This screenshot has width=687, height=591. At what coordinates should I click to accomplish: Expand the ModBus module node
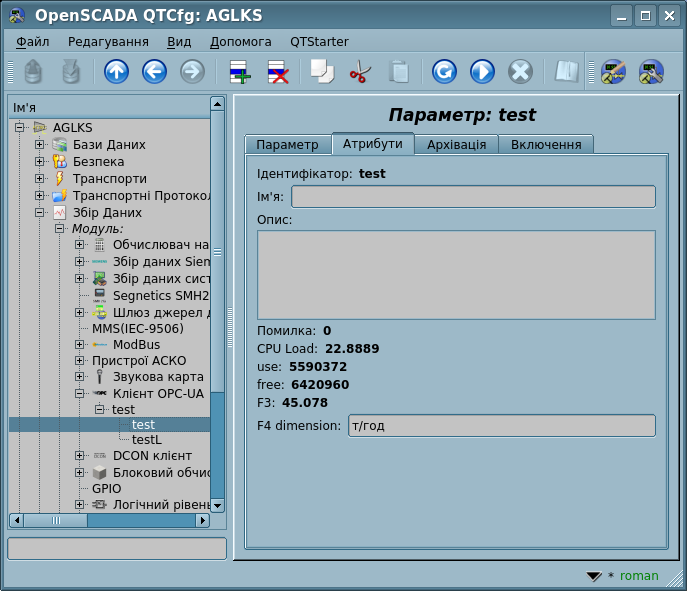(80, 345)
